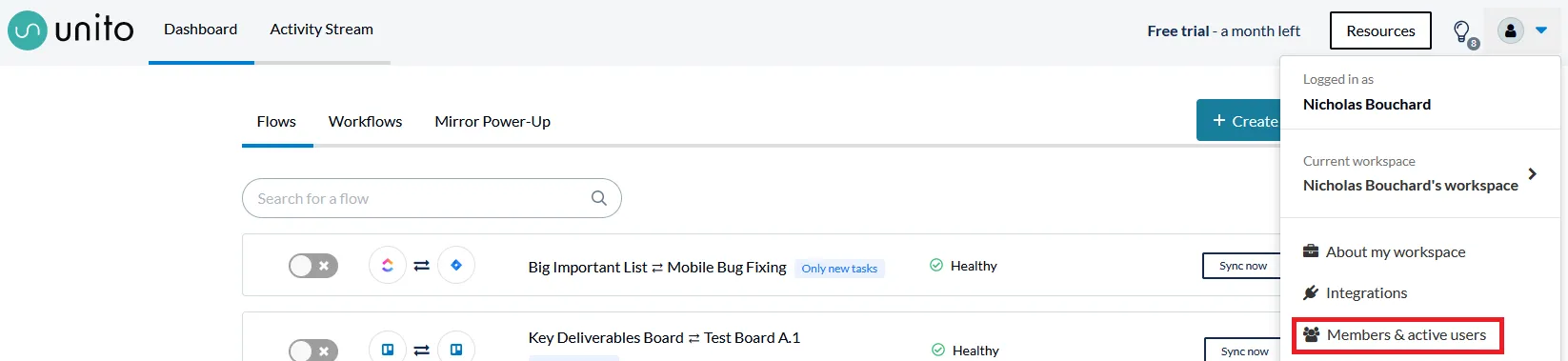This screenshot has width=1568, height=361.
Task: Click Sync now for Big Important List
Action: tap(1243, 266)
